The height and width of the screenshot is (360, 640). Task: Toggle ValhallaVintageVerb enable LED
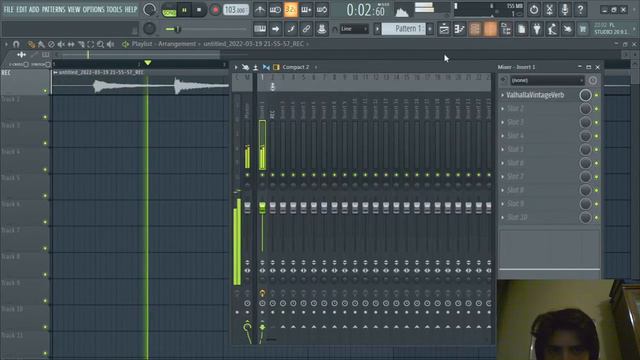coord(596,95)
